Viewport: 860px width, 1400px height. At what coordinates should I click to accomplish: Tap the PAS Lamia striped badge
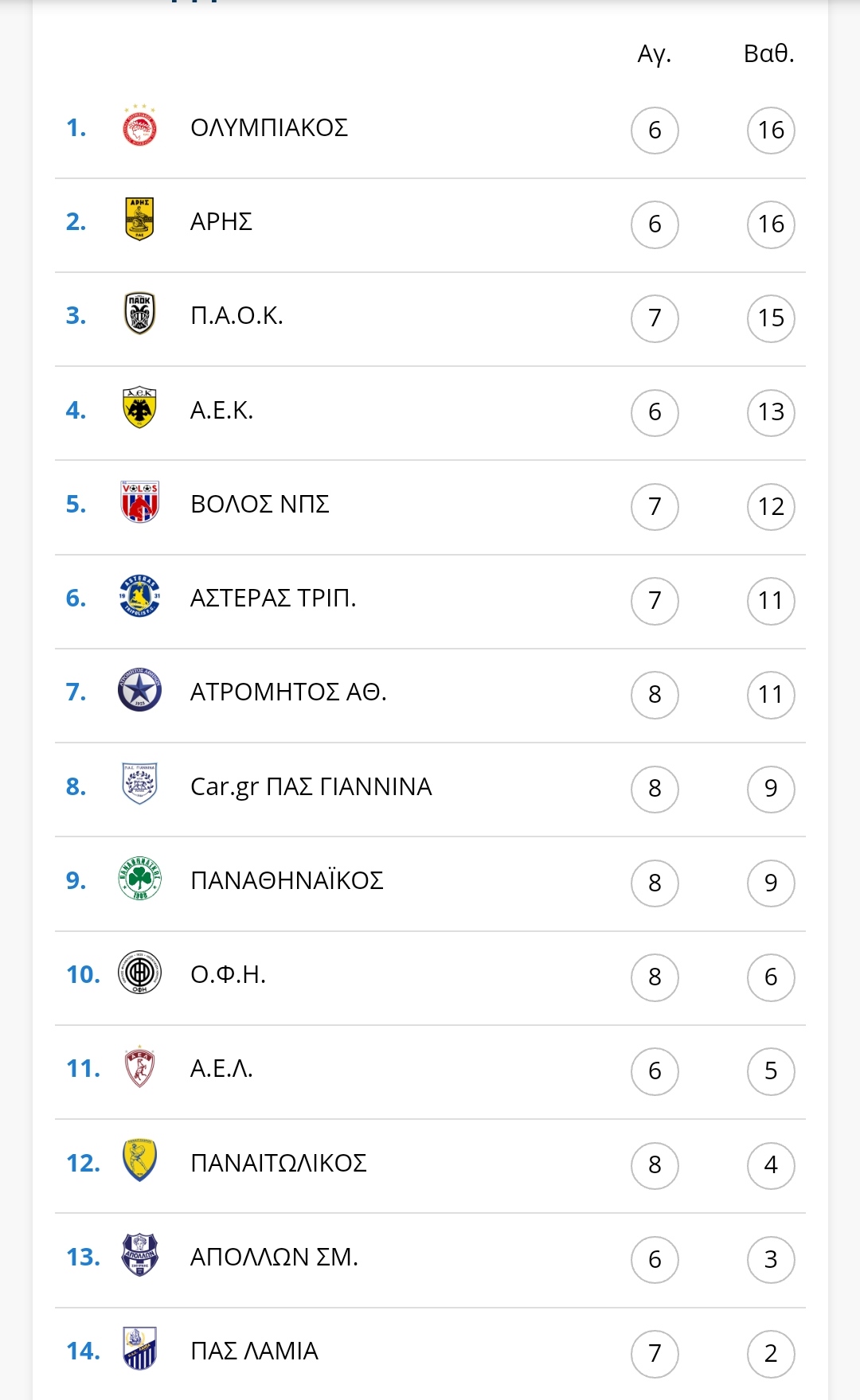[x=139, y=1349]
